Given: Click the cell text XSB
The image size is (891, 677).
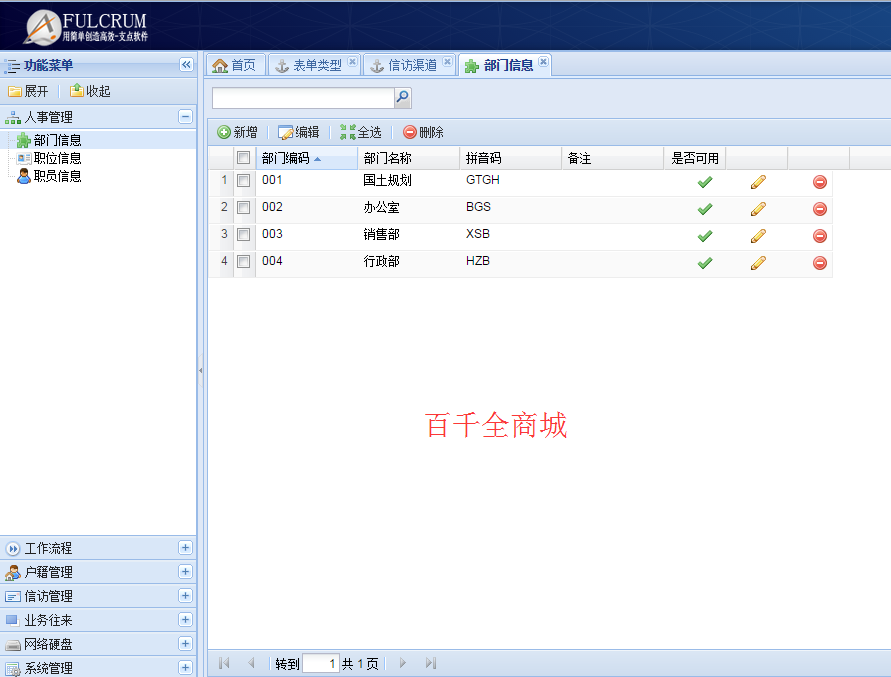Looking at the screenshot, I should [x=477, y=234].
